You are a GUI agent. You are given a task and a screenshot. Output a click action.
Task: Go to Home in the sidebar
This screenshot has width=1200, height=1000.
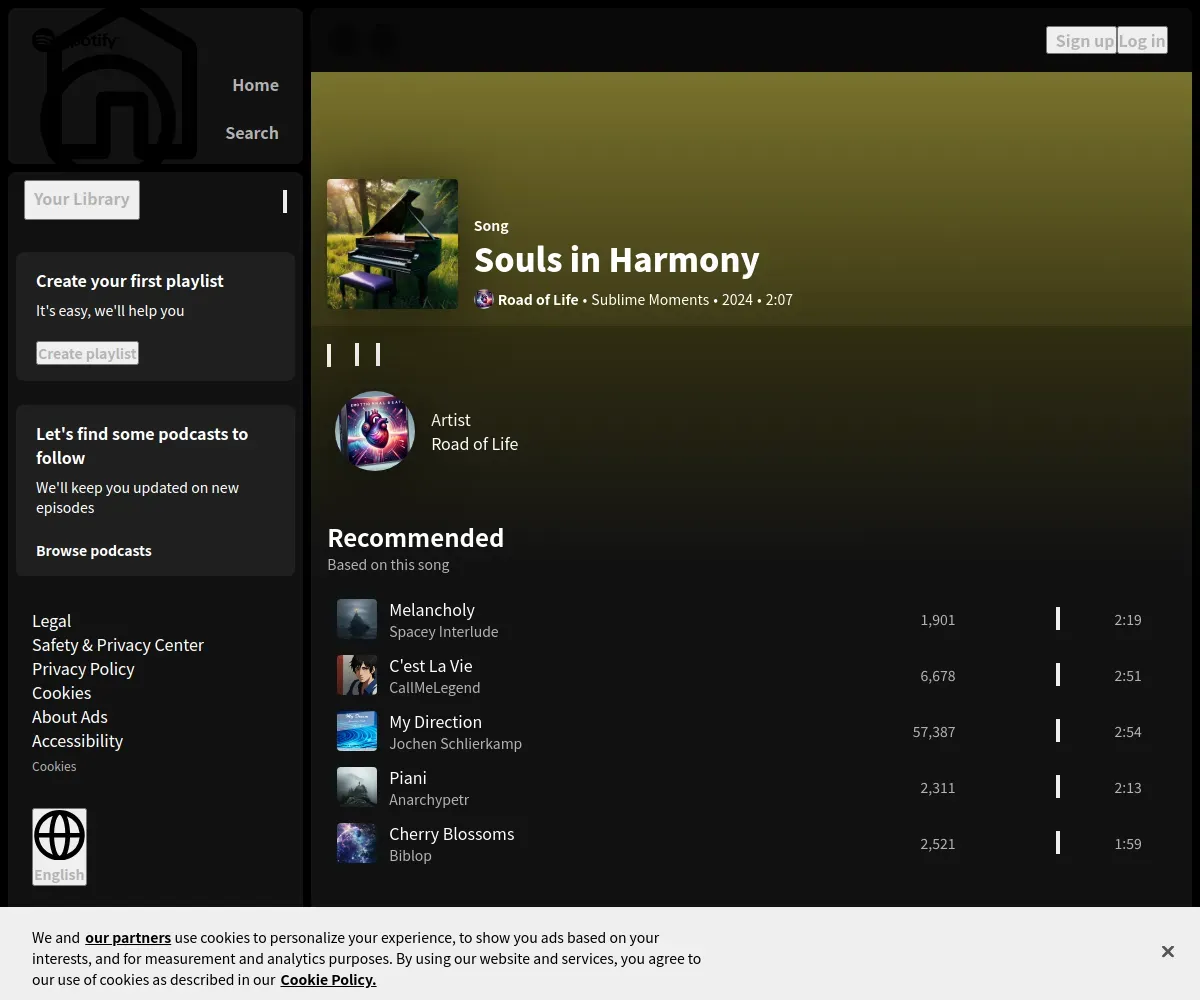click(255, 85)
